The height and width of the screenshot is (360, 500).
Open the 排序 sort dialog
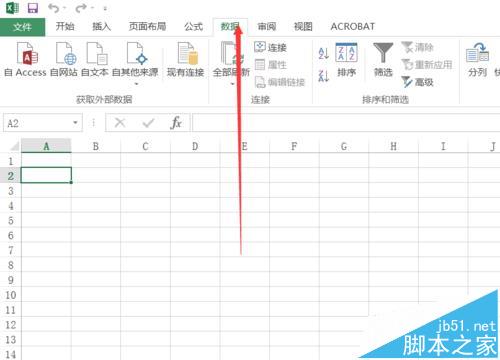coord(346,59)
